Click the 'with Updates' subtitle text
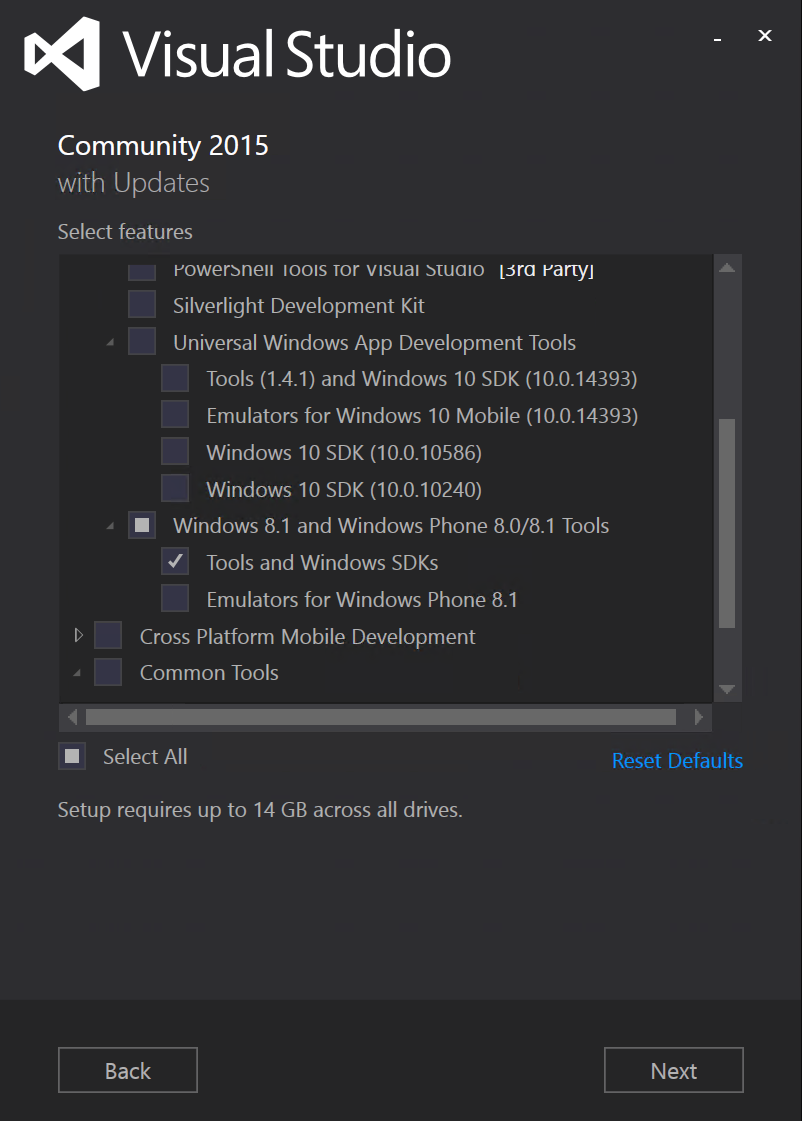This screenshot has height=1121, width=802. 134,183
